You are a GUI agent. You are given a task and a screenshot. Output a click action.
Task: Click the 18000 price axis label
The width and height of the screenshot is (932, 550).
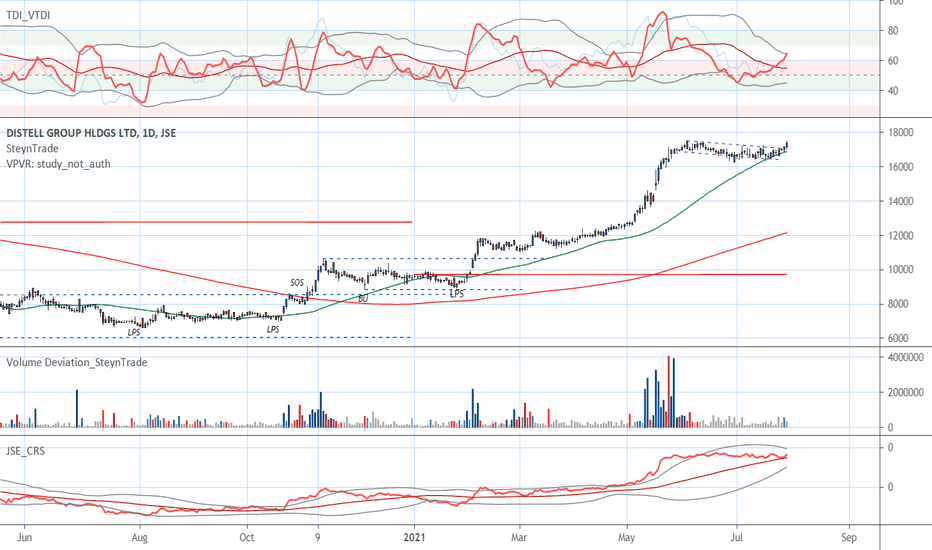(901, 133)
